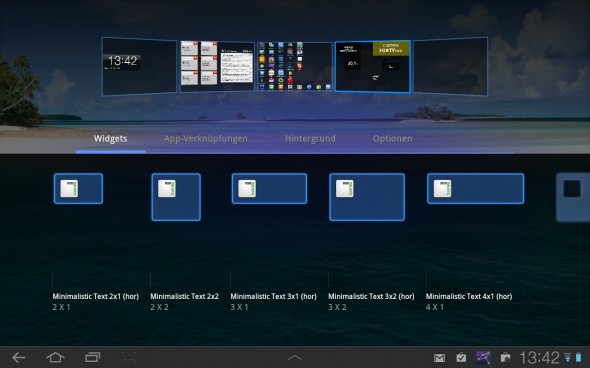
Task: Select the home screen with note widgets
Action: 217,67
